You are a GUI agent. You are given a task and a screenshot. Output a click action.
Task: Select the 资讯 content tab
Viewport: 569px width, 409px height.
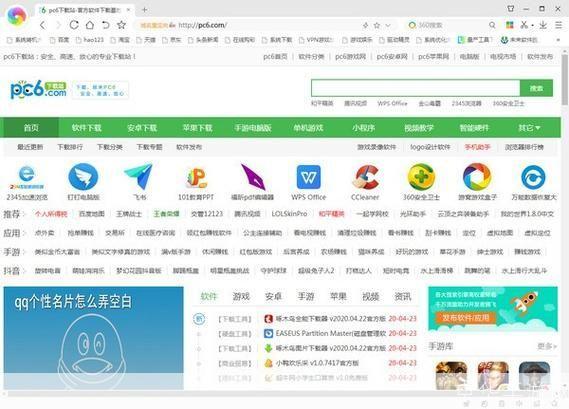[403, 296]
